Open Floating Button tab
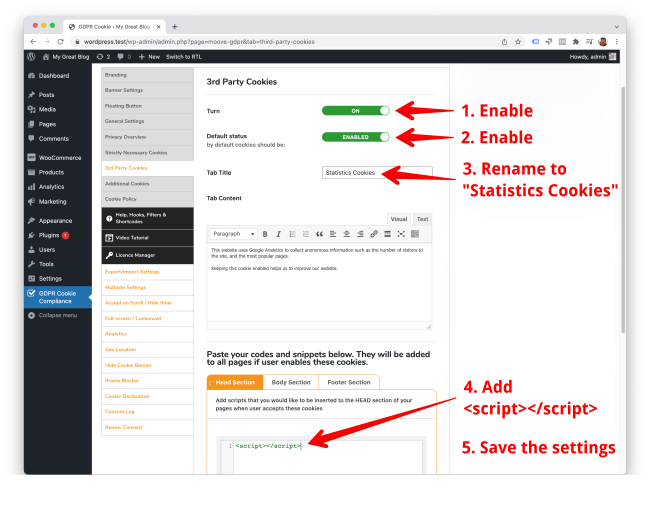 (147, 106)
